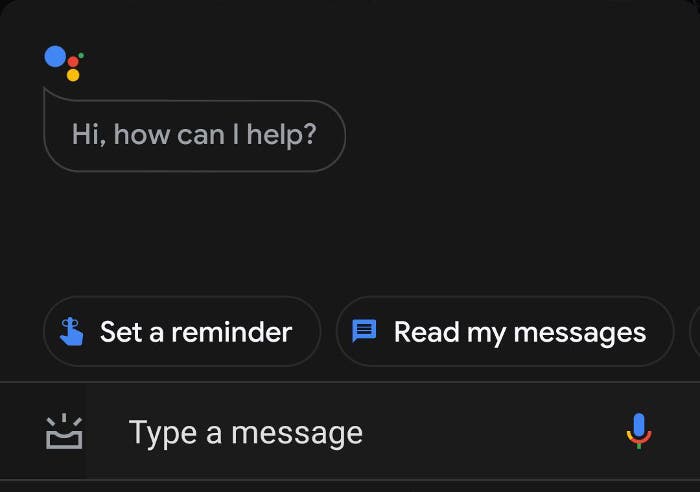
Task: Tap the microphone icon to speak
Action: tap(639, 431)
